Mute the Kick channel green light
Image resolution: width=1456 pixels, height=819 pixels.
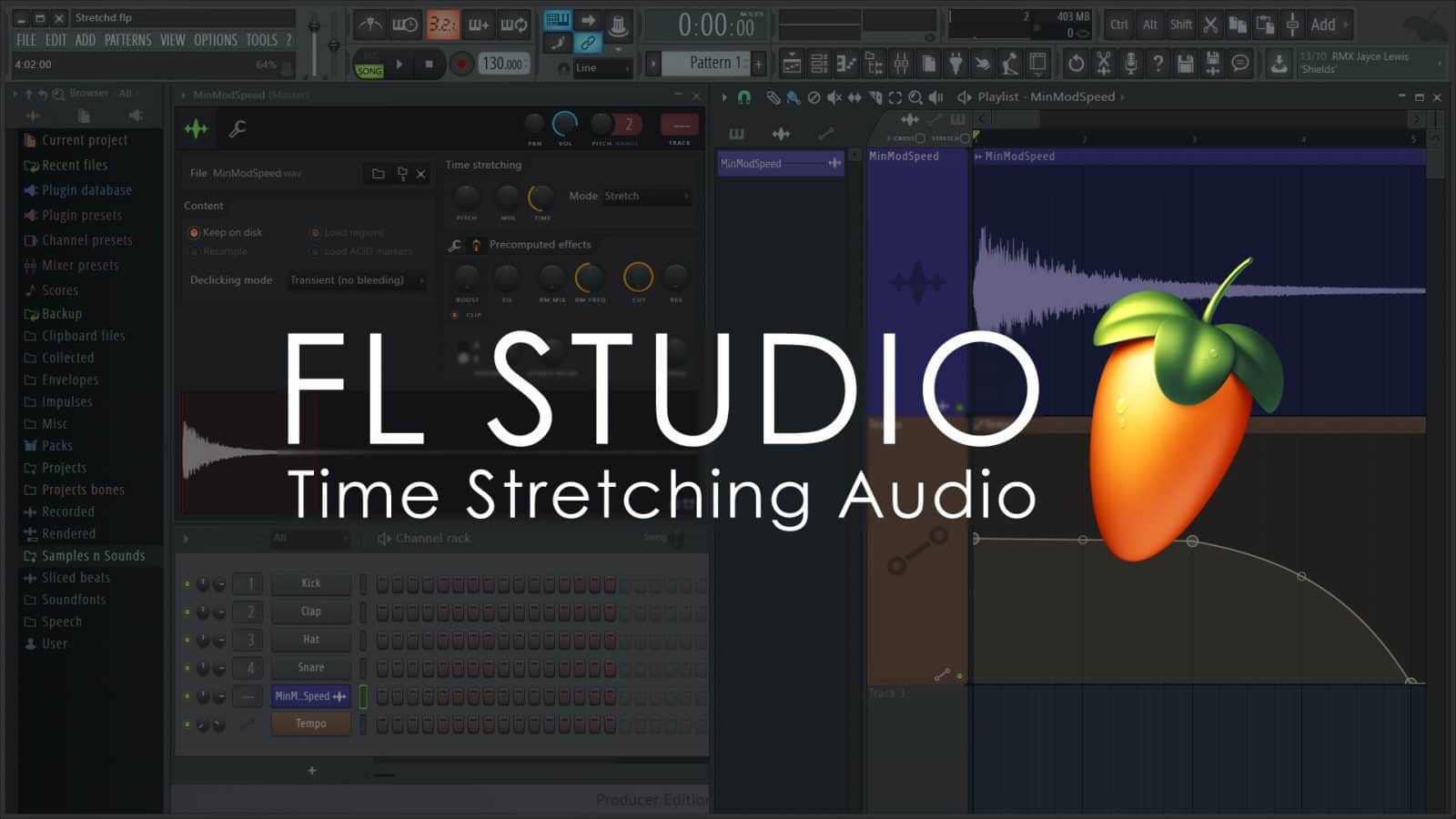187,583
